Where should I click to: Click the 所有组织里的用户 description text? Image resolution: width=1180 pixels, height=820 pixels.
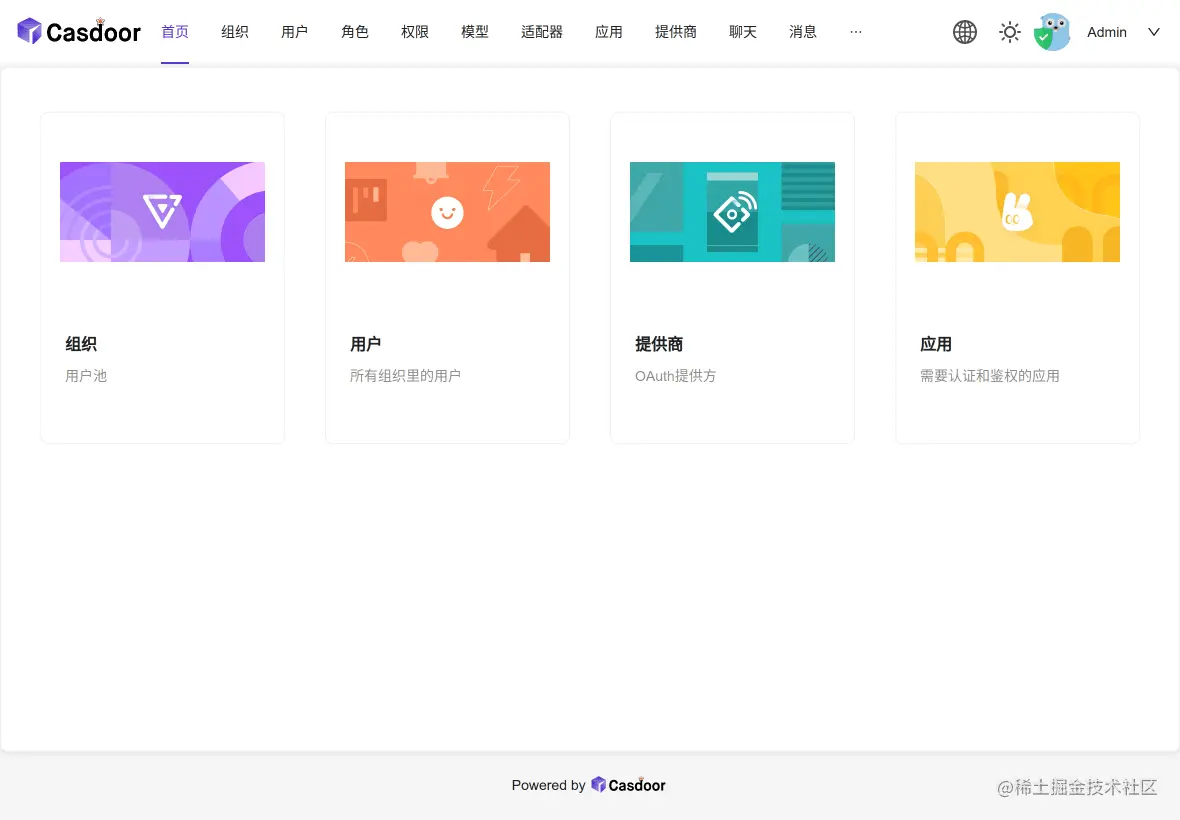tap(405, 375)
